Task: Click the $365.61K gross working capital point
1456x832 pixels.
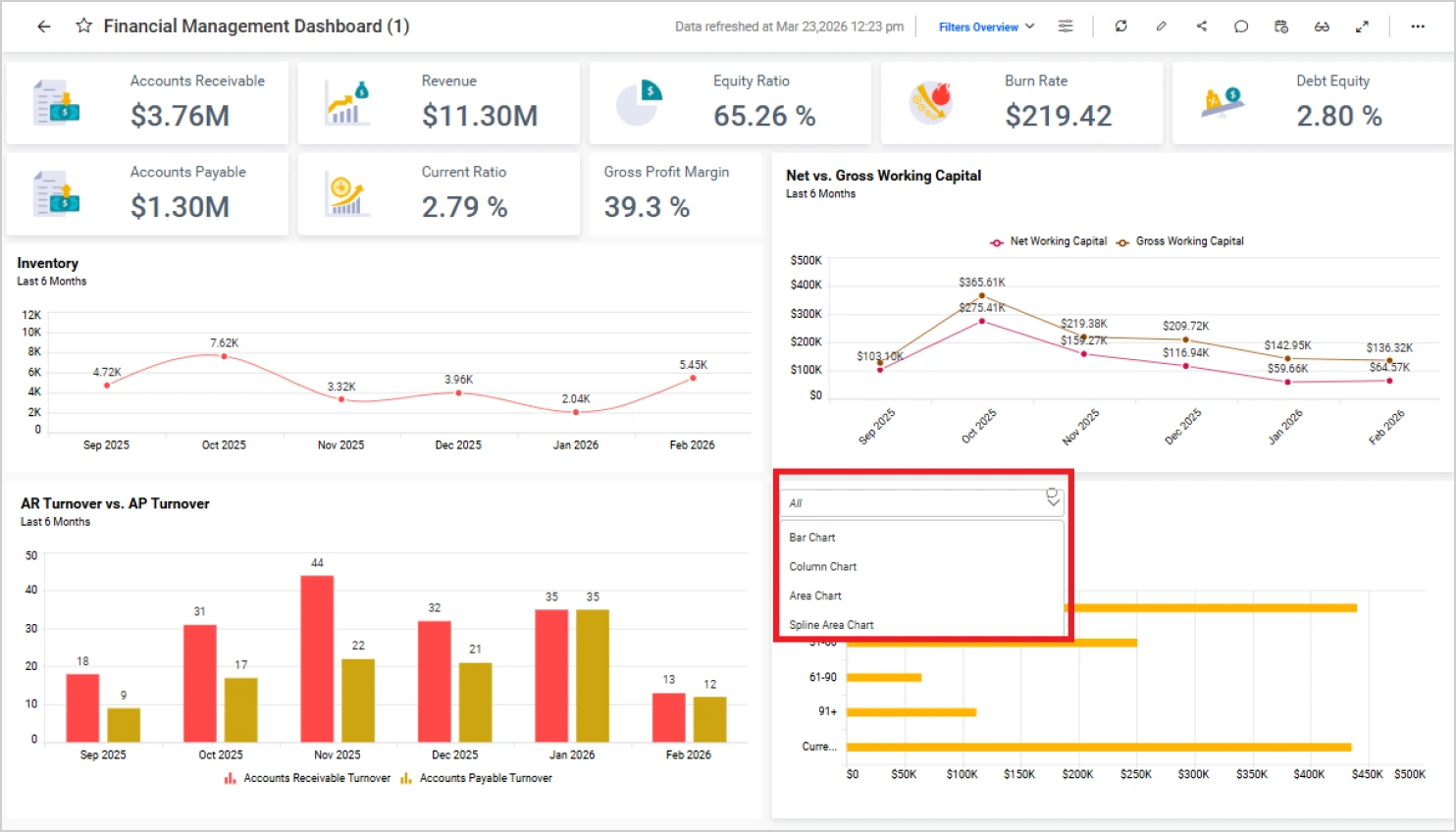Action: click(x=982, y=295)
